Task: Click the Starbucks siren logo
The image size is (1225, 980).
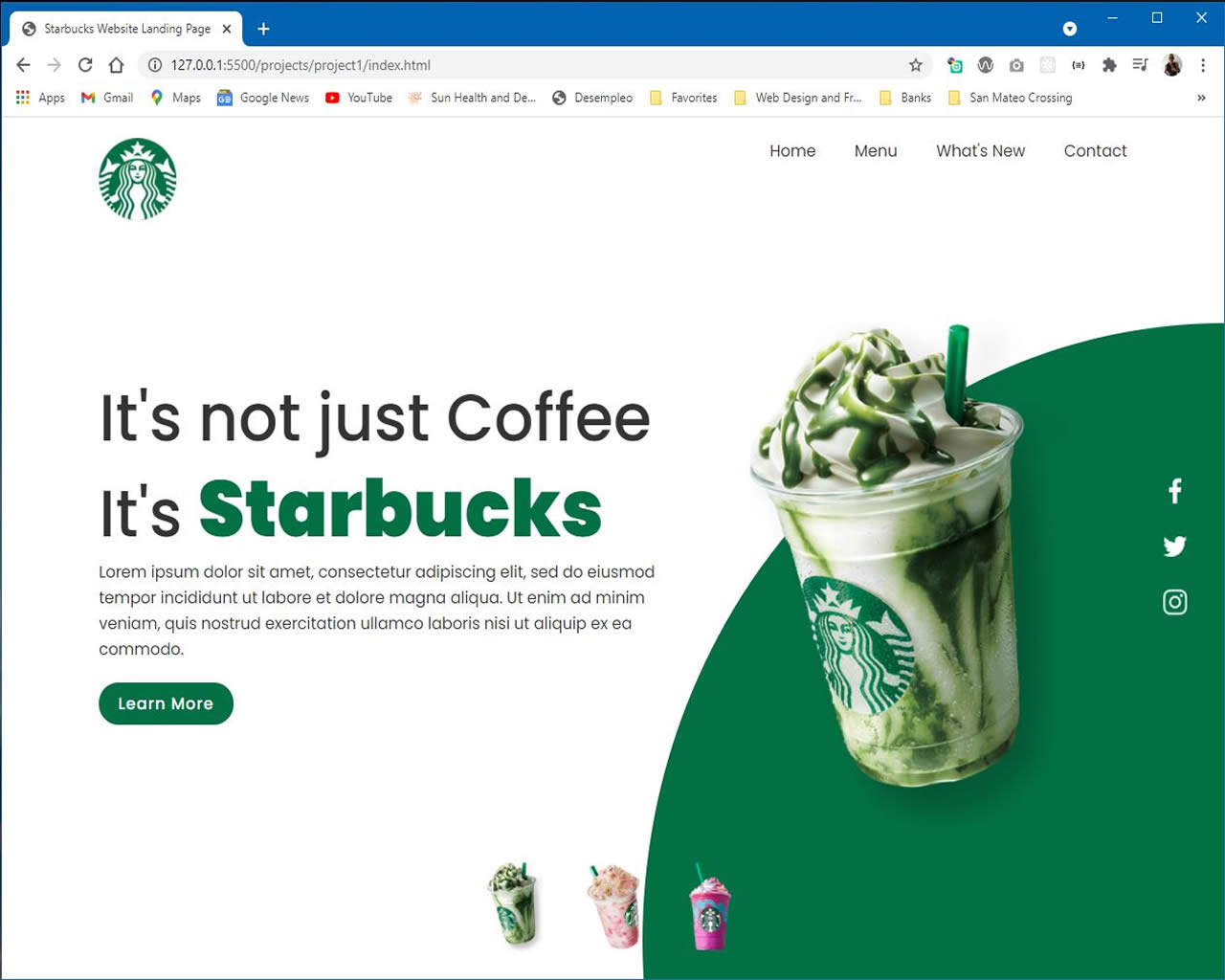Action: click(x=138, y=178)
